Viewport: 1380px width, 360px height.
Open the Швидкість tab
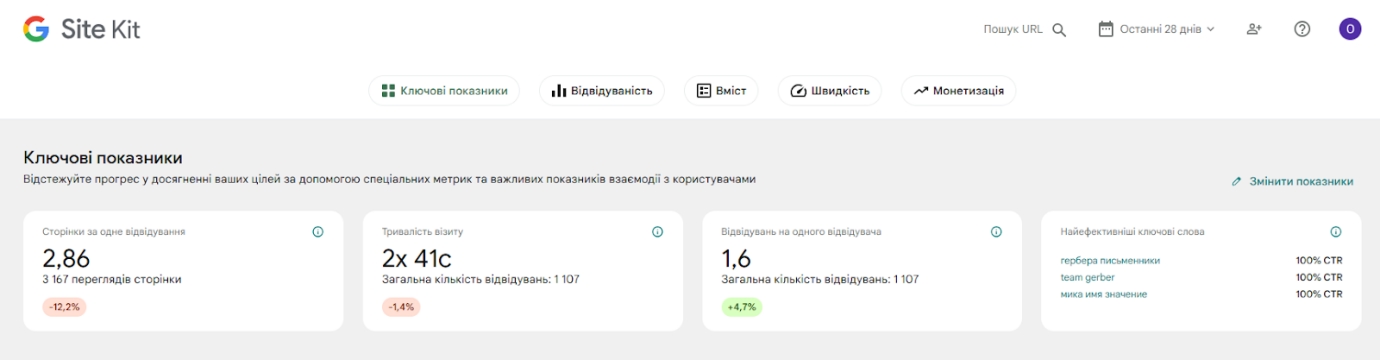tap(830, 91)
